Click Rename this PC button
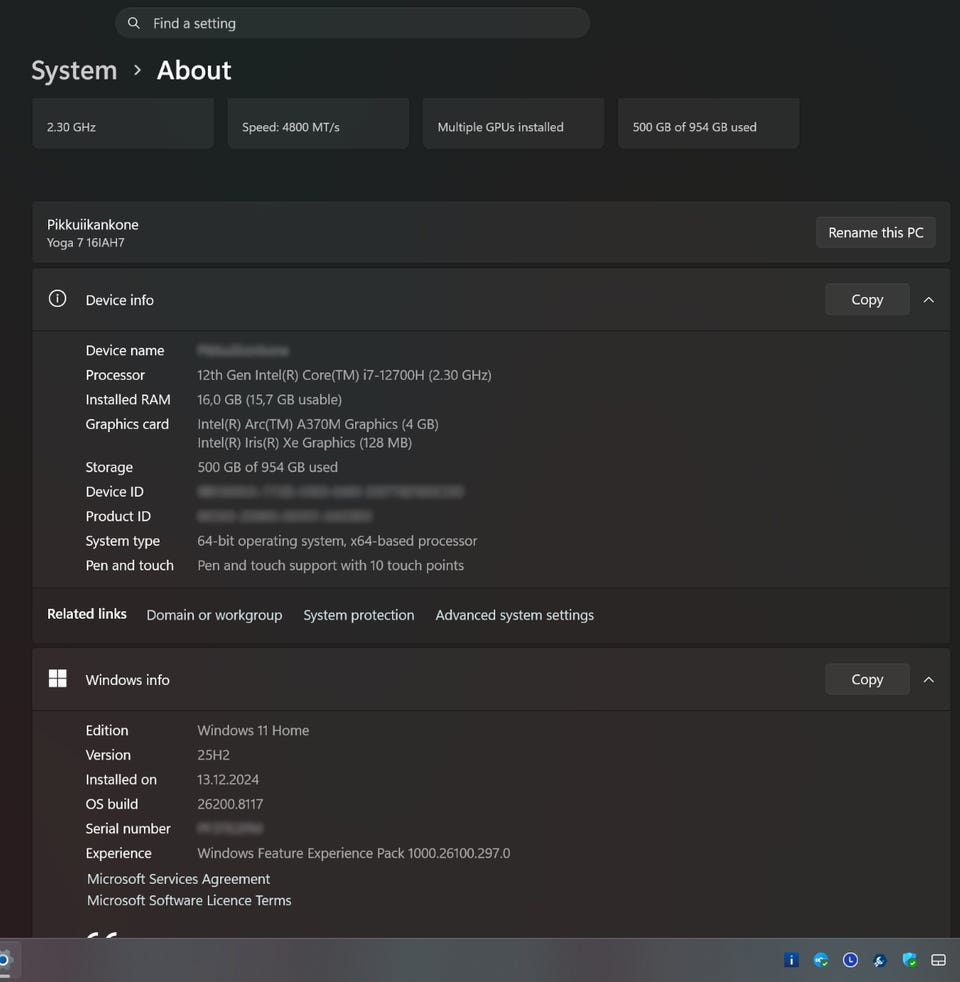Image resolution: width=960 pixels, height=982 pixels. point(875,232)
